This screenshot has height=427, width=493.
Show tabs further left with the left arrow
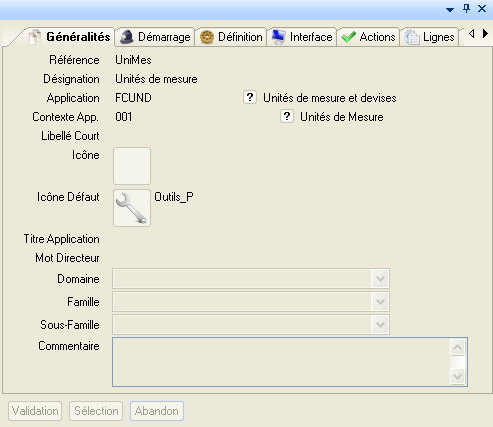472,33
